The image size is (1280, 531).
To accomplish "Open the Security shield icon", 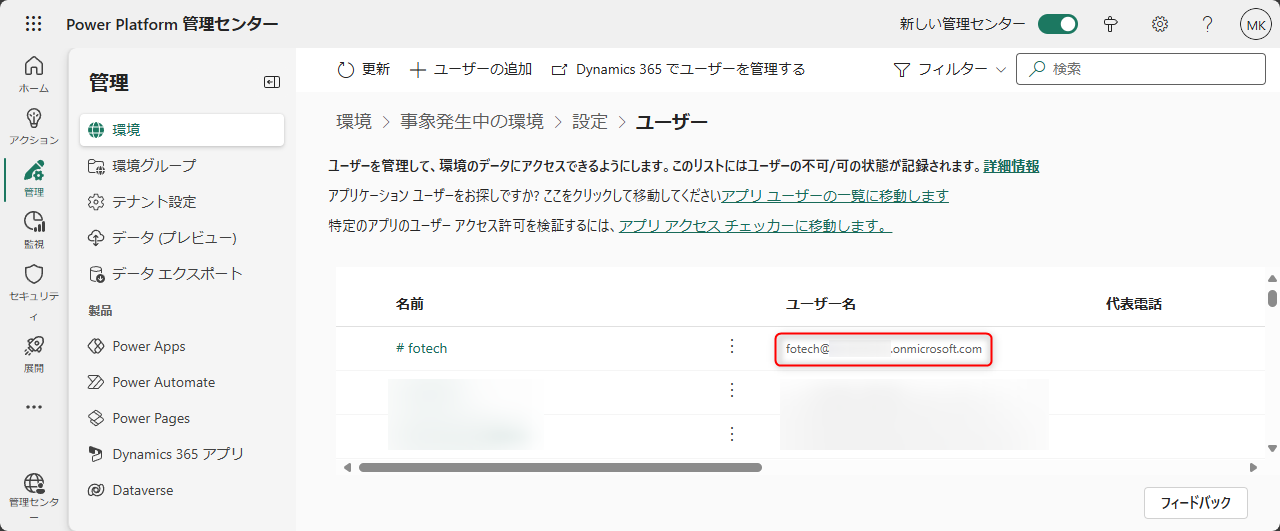I will pyautogui.click(x=33, y=282).
